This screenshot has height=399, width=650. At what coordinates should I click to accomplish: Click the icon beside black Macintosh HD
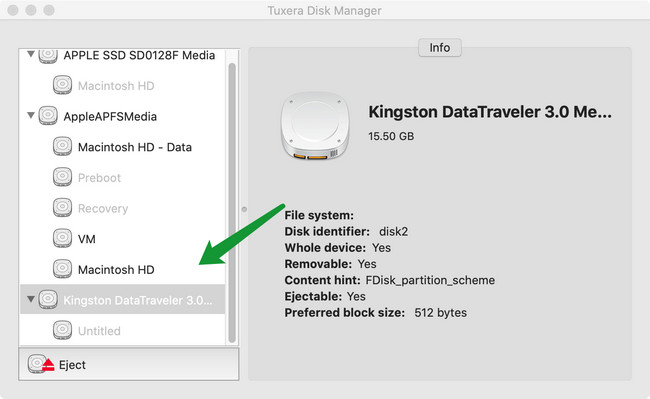pyautogui.click(x=63, y=269)
